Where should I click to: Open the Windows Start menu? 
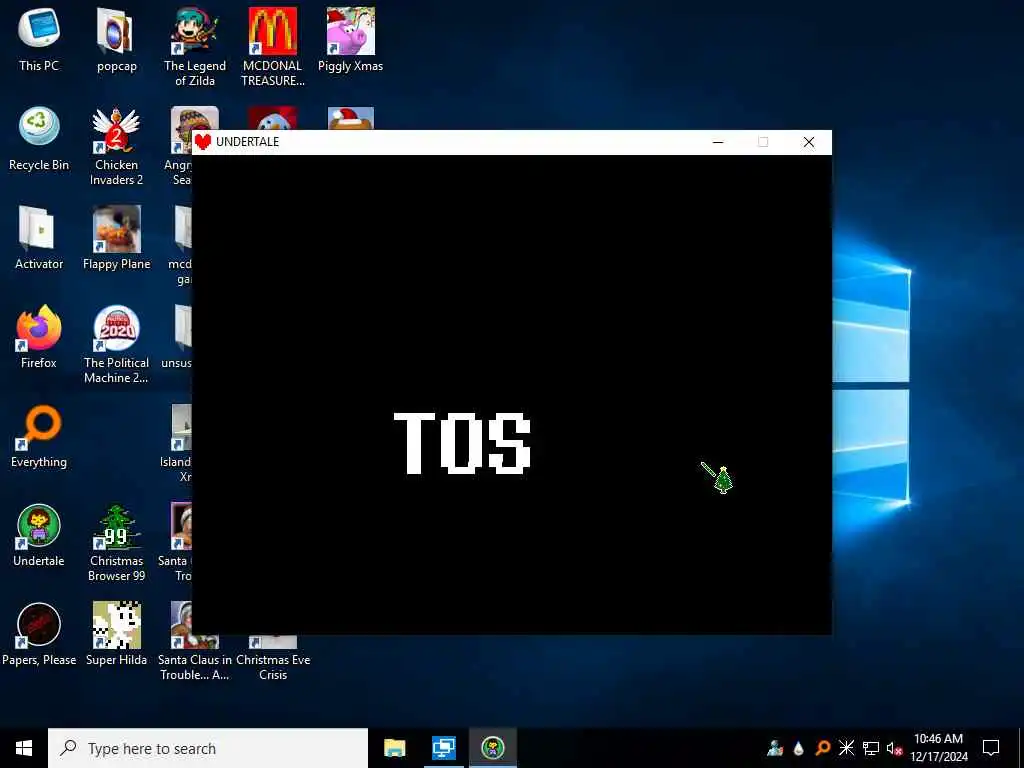pos(24,748)
